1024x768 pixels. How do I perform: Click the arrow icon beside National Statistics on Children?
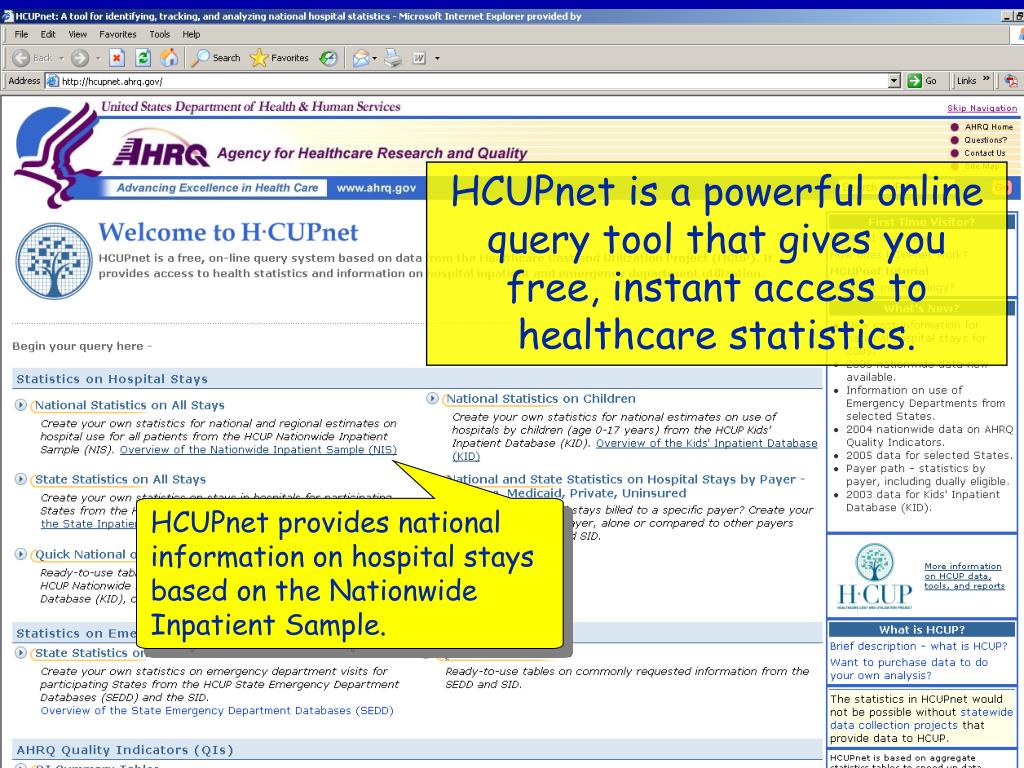pos(432,398)
